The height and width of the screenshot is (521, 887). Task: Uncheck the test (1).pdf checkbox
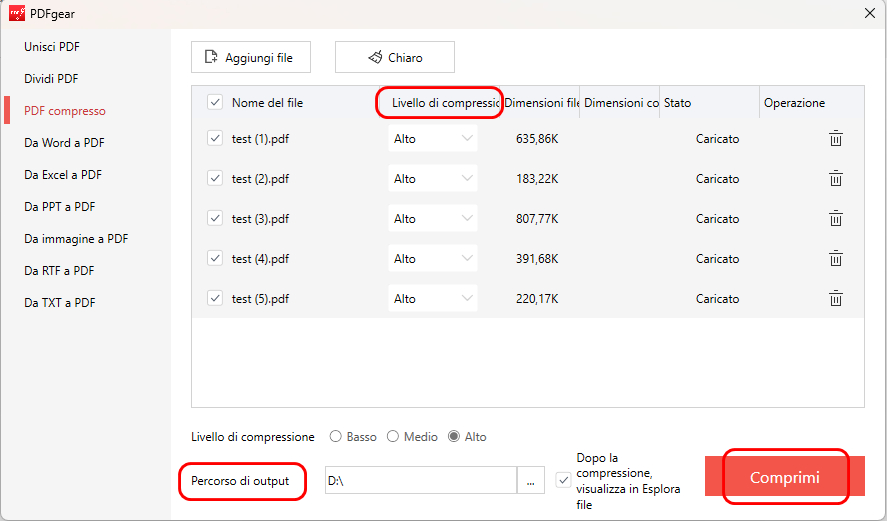pyautogui.click(x=214, y=139)
